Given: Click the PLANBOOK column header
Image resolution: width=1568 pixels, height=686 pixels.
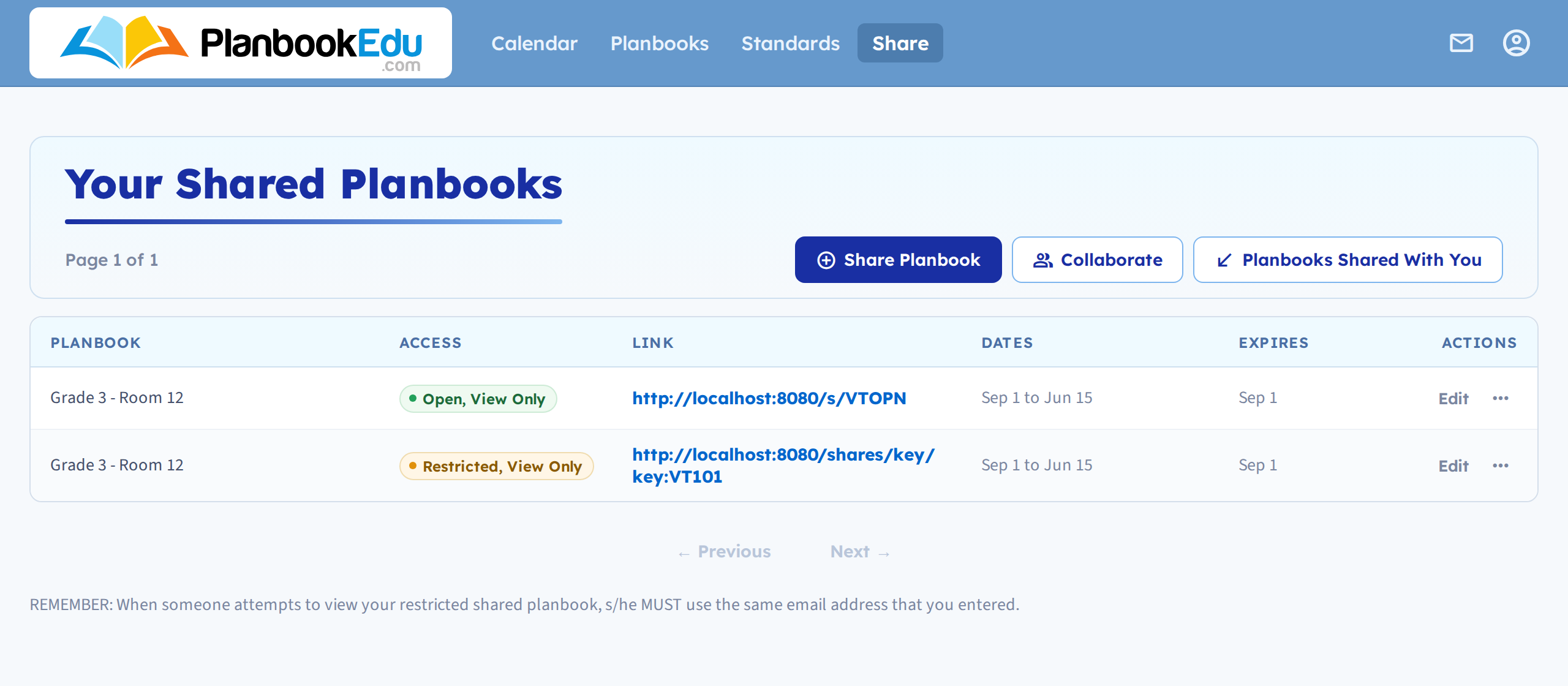Looking at the screenshot, I should point(96,342).
